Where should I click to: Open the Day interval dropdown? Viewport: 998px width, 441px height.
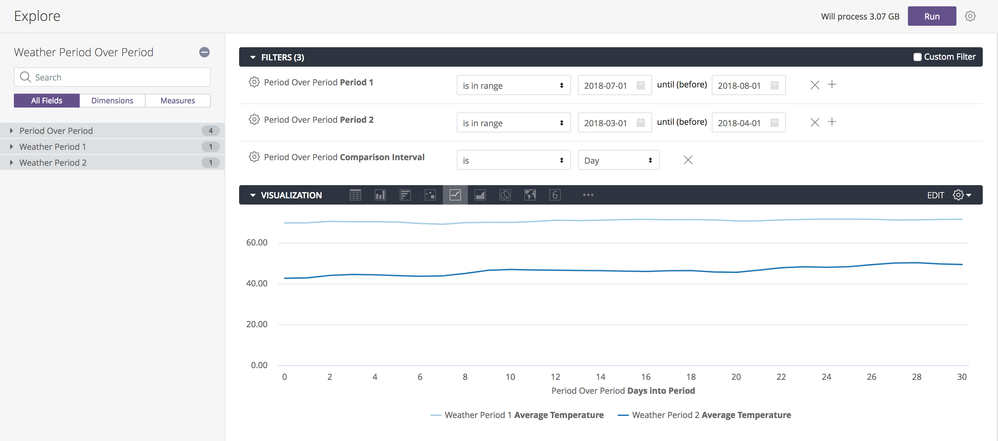619,160
